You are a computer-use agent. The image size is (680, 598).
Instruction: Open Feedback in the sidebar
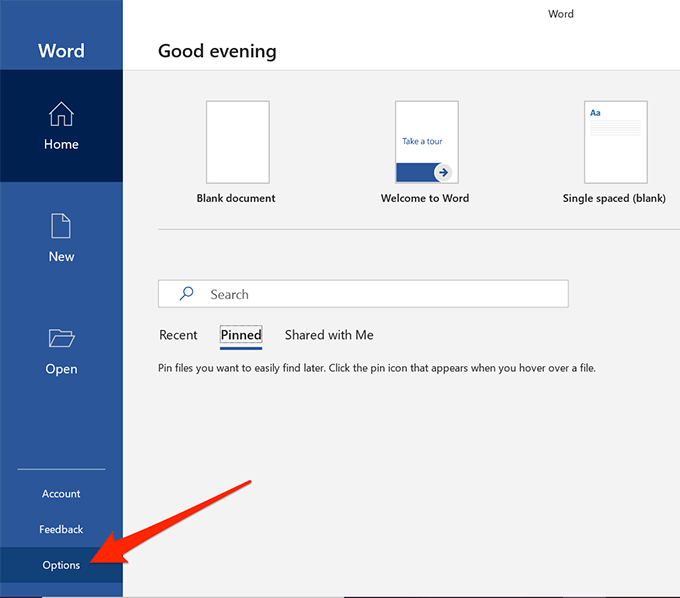pos(61,529)
